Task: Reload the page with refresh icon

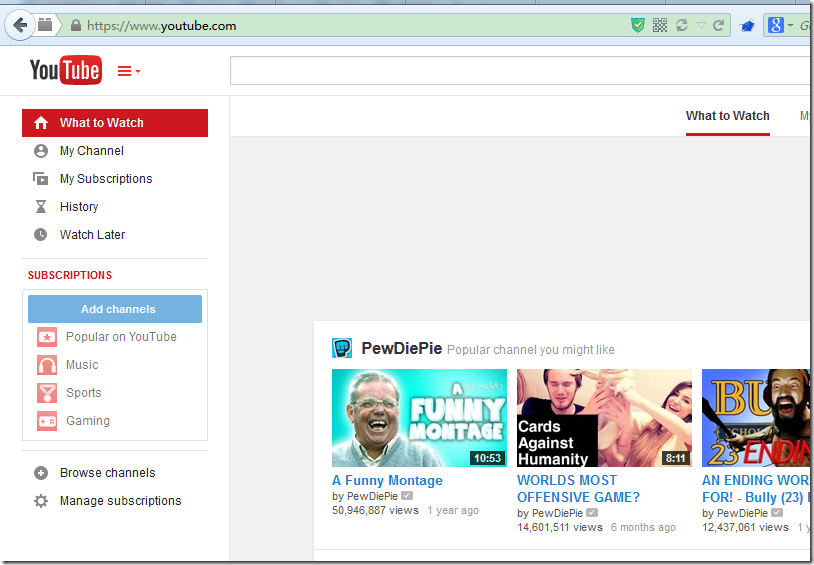Action: point(719,25)
